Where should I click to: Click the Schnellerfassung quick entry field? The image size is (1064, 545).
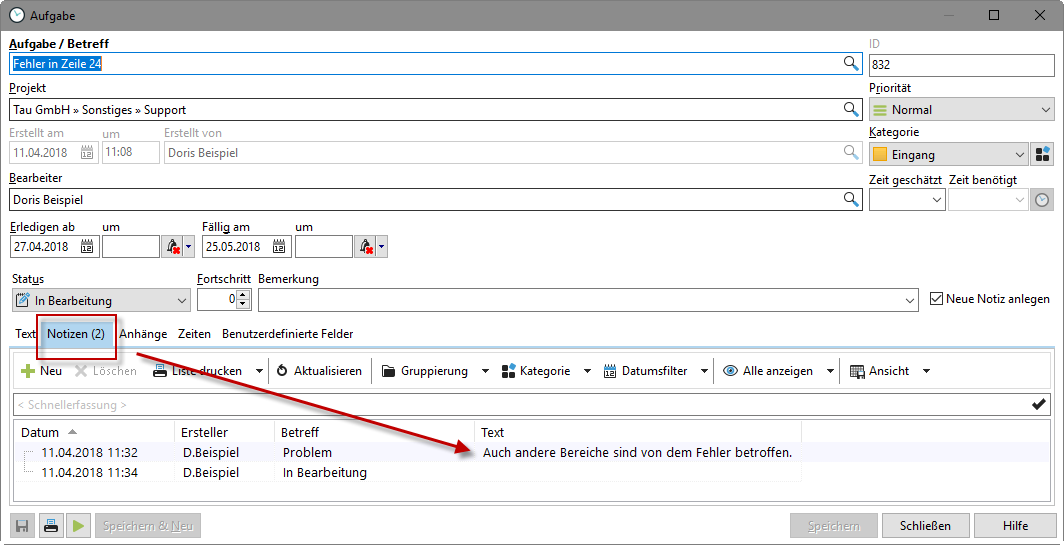pos(500,405)
